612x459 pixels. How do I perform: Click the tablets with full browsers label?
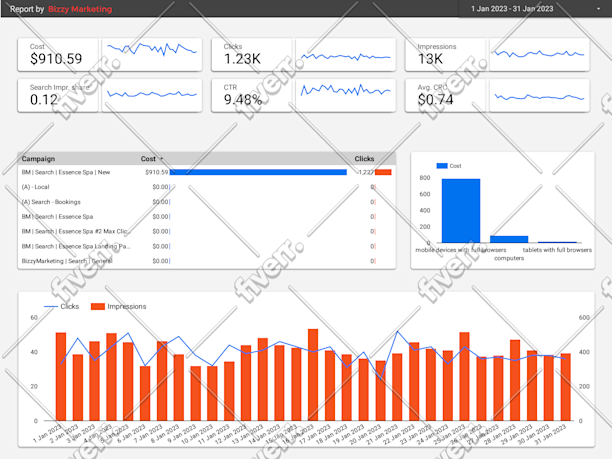coord(557,250)
